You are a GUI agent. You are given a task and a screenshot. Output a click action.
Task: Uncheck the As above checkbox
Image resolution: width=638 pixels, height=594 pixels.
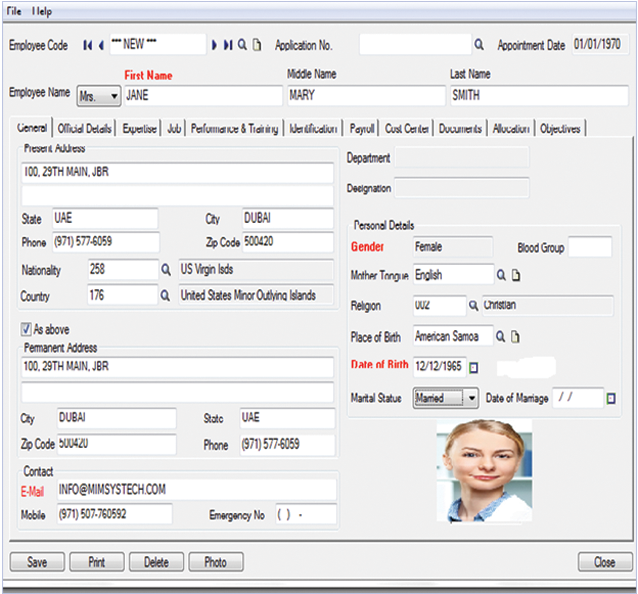[27, 328]
